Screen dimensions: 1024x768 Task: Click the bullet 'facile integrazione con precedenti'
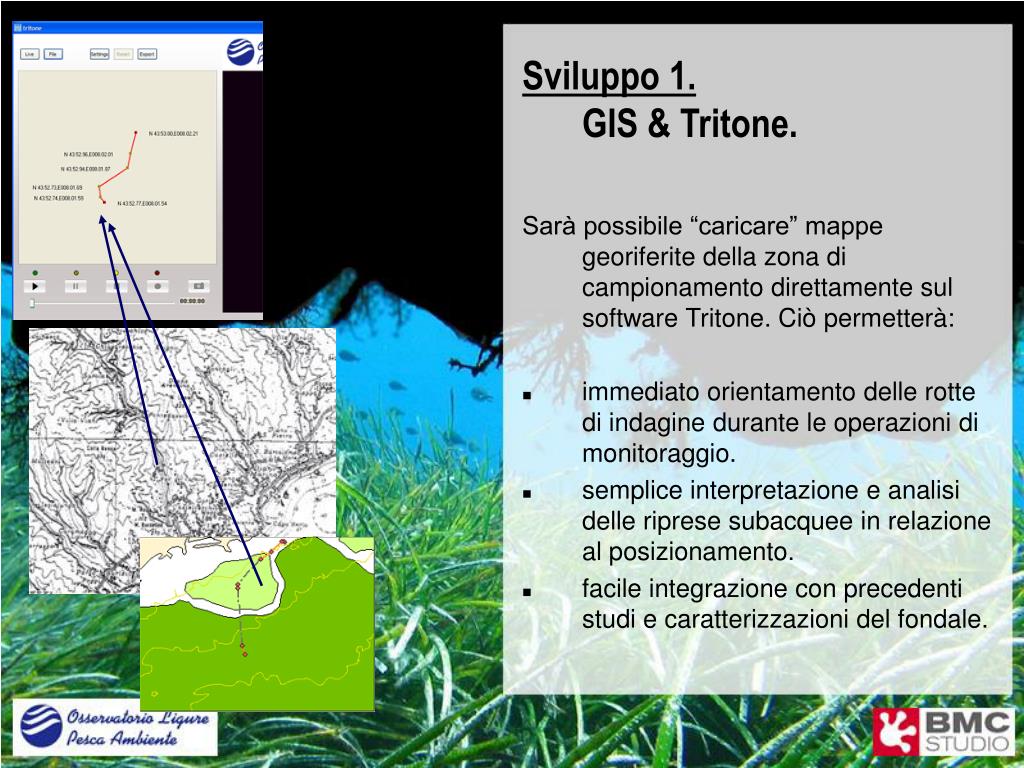pyautogui.click(x=784, y=603)
